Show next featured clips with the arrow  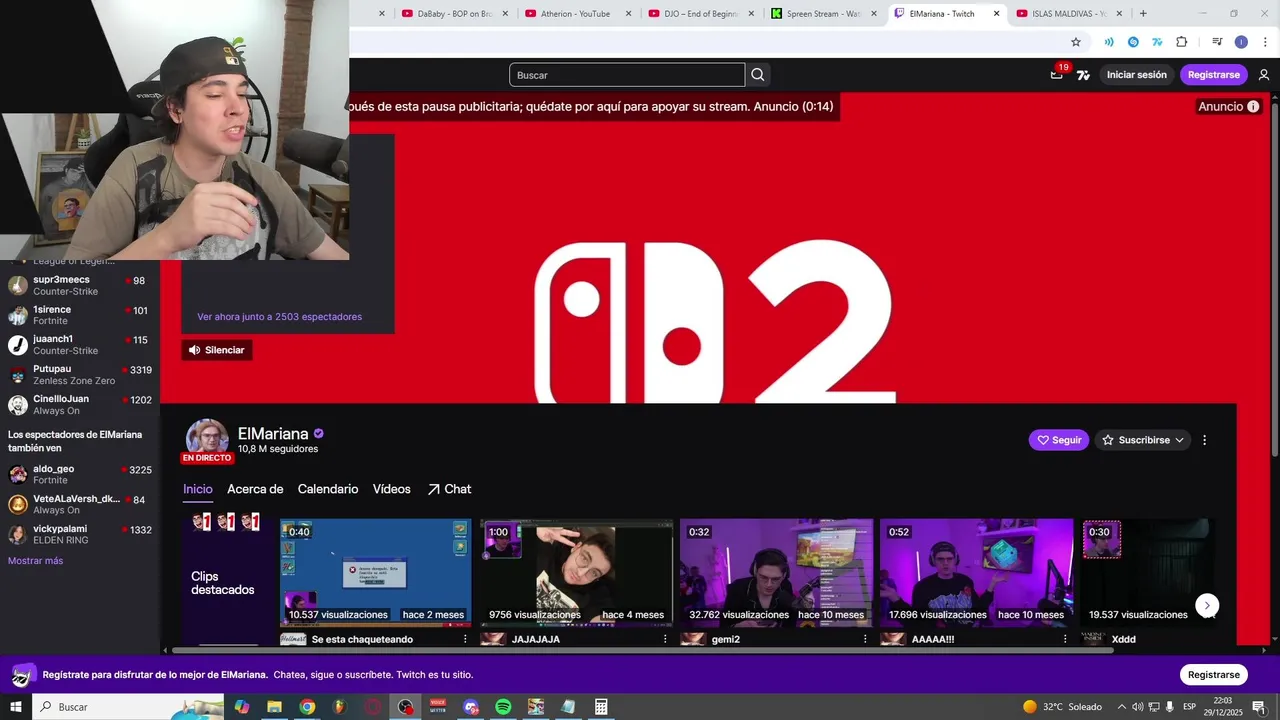coord(1207,605)
